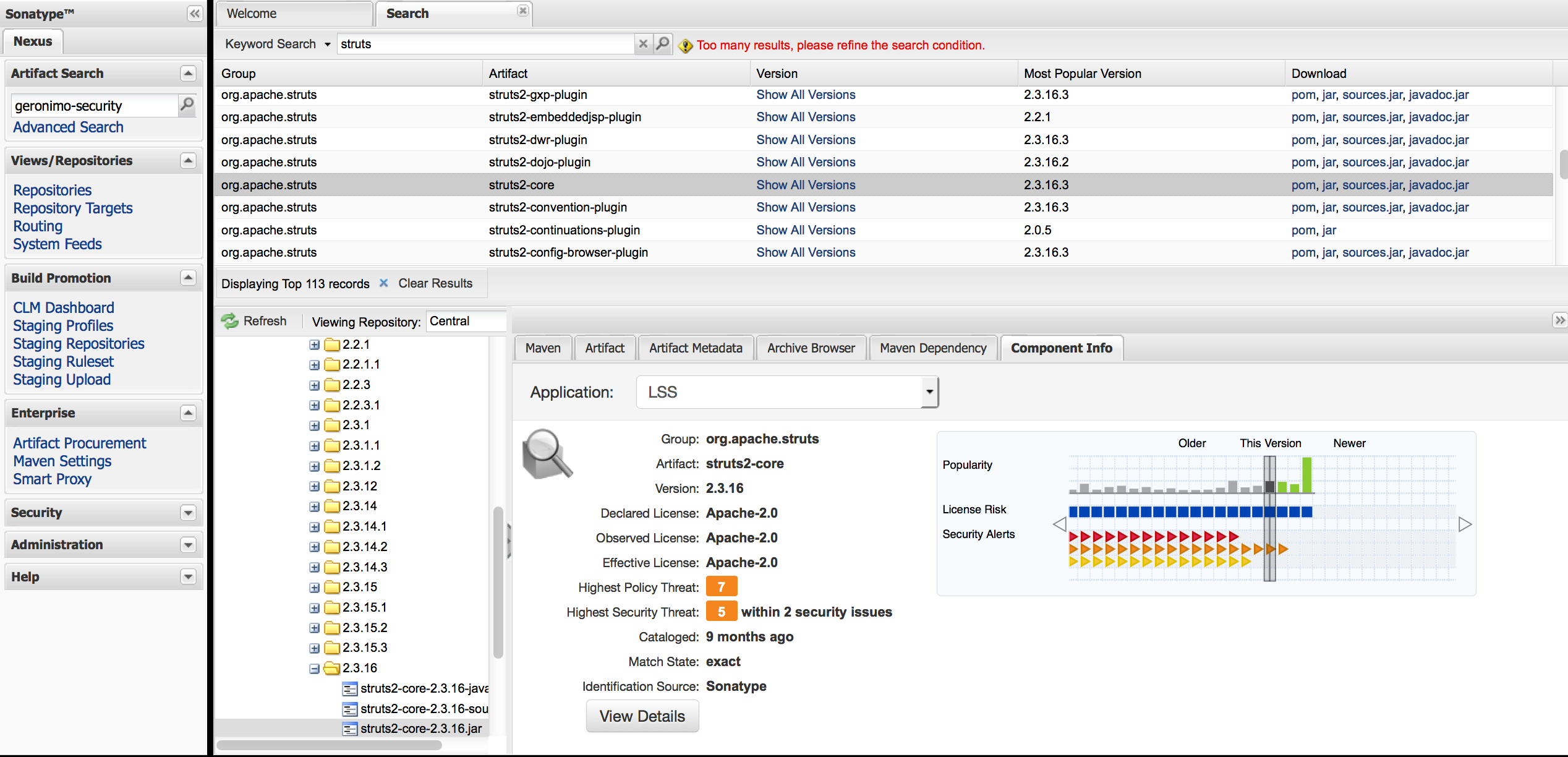1568x757 pixels.
Task: Open the Application LSS dropdown
Action: coord(929,392)
